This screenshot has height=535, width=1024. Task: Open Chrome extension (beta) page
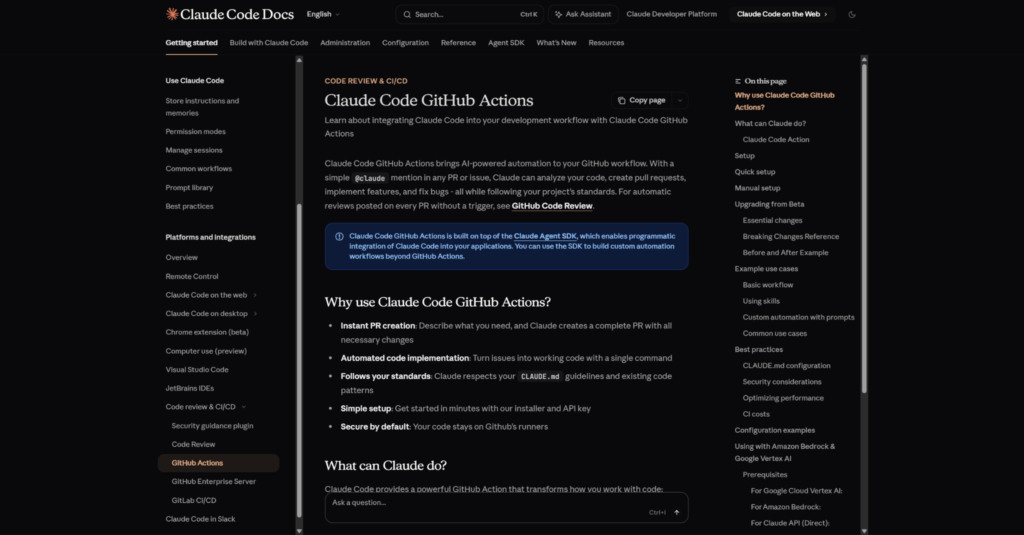point(207,332)
